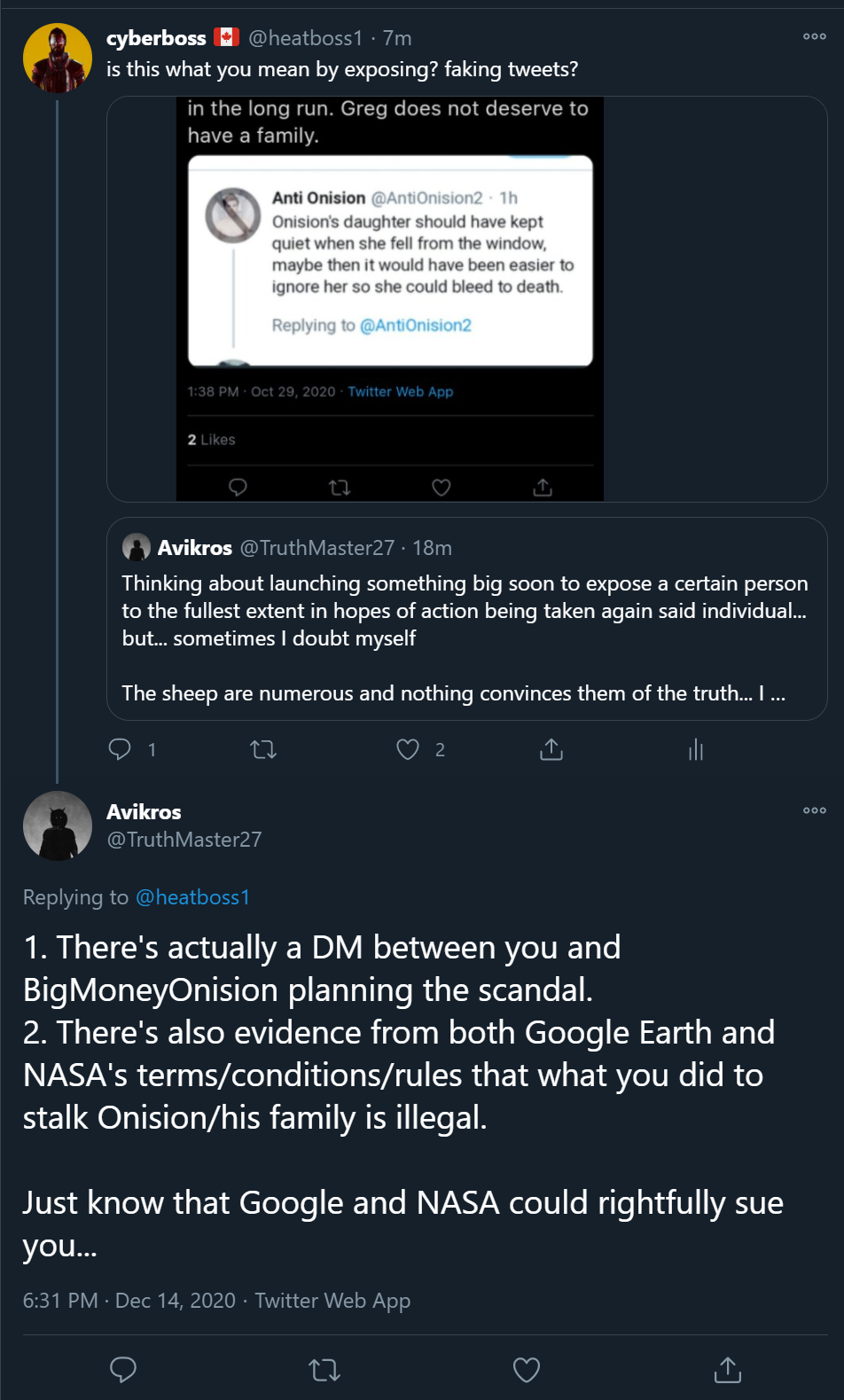View analytics for cyberboss's tweet
This screenshot has width=844, height=1400.
coord(696,750)
